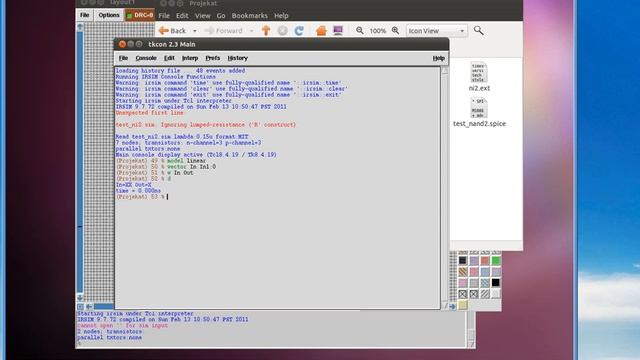This screenshot has width=640, height=360.
Task: Click the DRC=0 status button
Action: click(x=140, y=15)
